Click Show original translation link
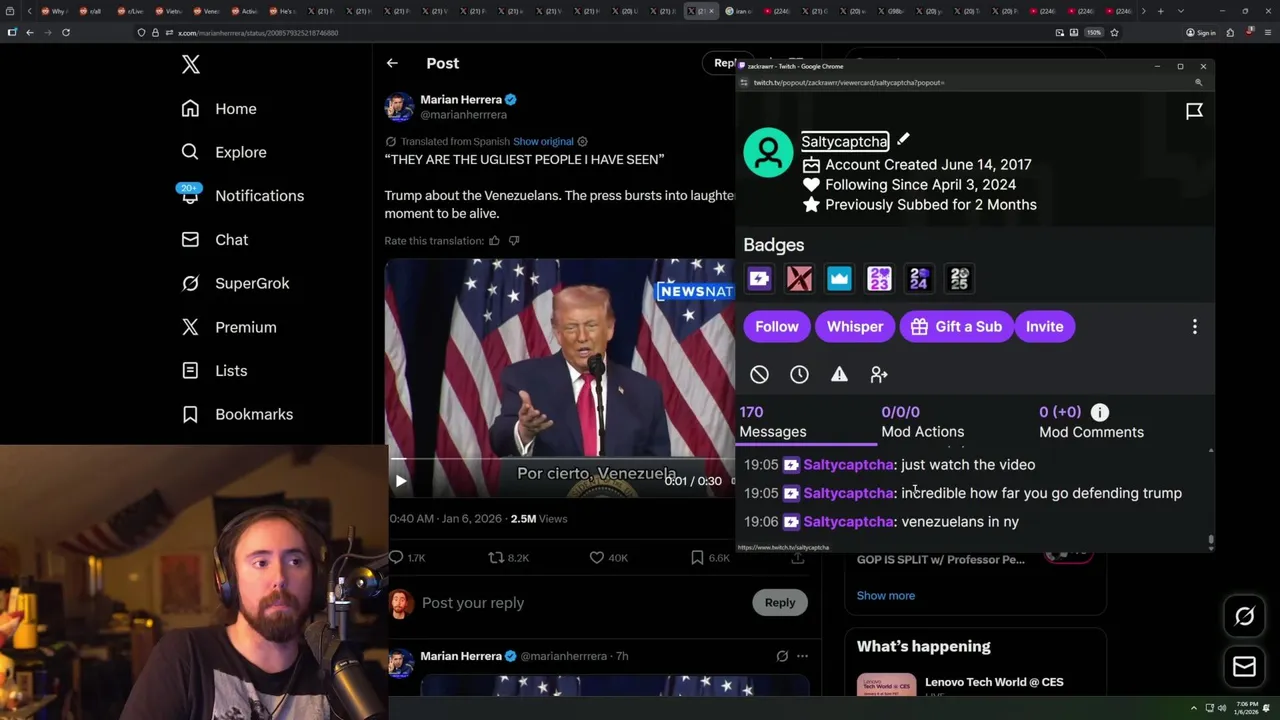Screen dimensions: 1280x720 tap(543, 142)
